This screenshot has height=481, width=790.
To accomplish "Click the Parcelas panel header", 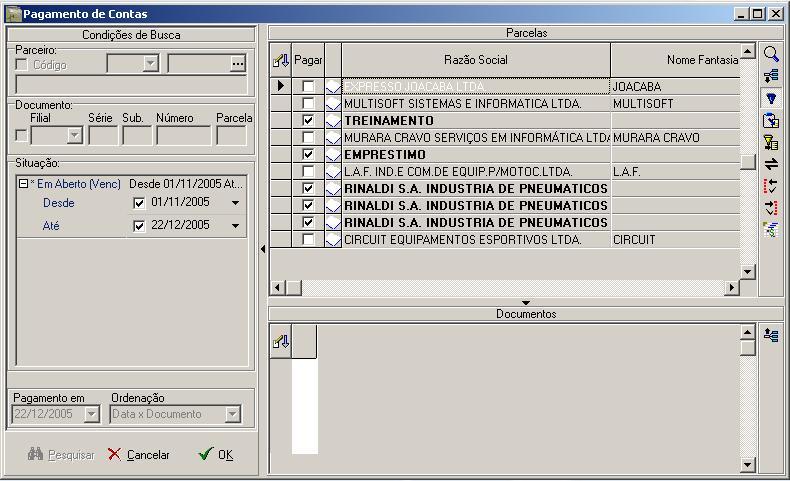I will [526, 33].
